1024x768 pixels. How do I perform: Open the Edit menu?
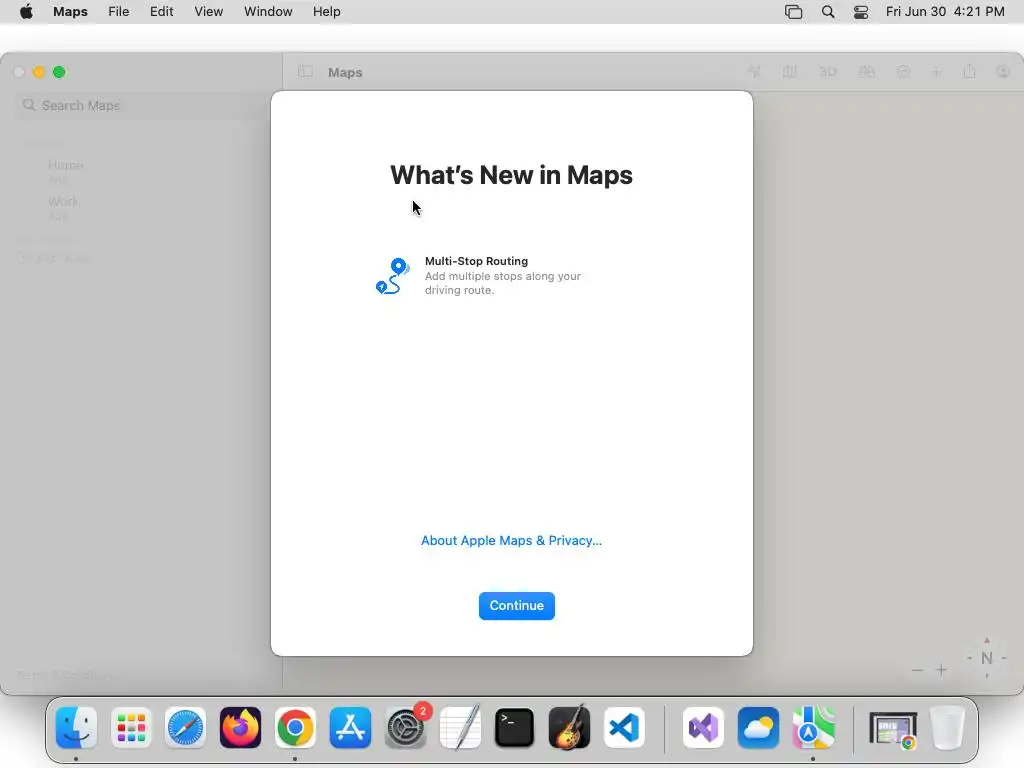(x=161, y=12)
